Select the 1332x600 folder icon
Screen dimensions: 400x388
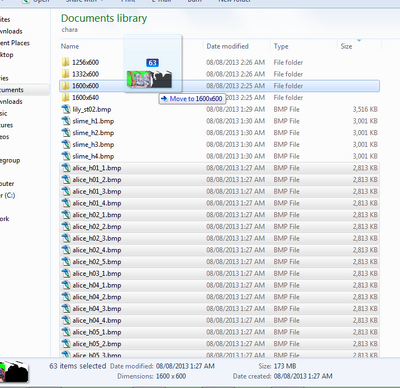(66, 74)
